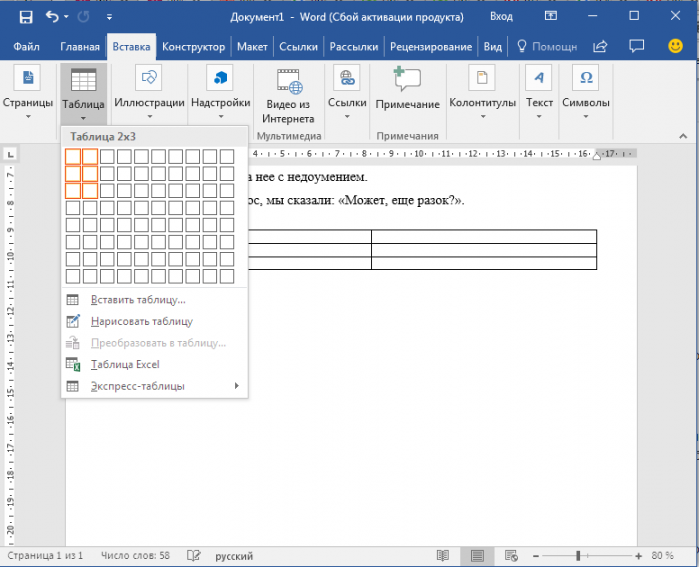This screenshot has height=567, width=699.
Task: Adjust the zoom slider handle
Action: tap(578, 555)
